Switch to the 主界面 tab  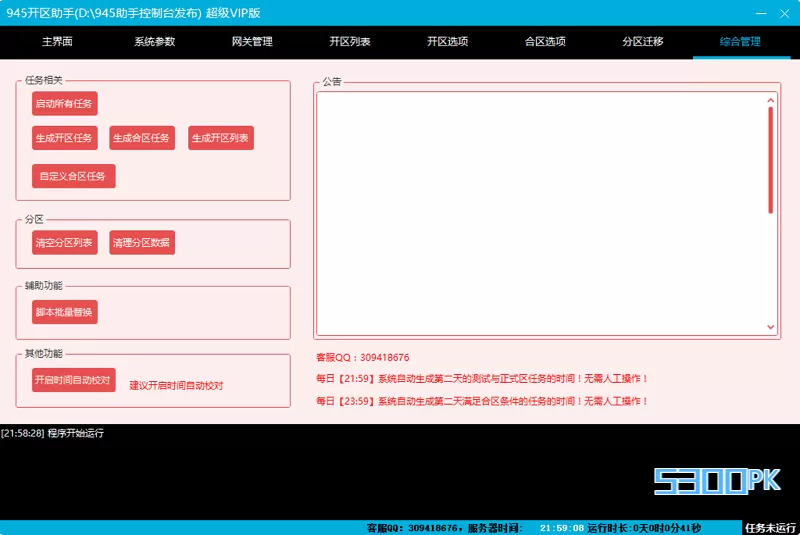[57, 42]
